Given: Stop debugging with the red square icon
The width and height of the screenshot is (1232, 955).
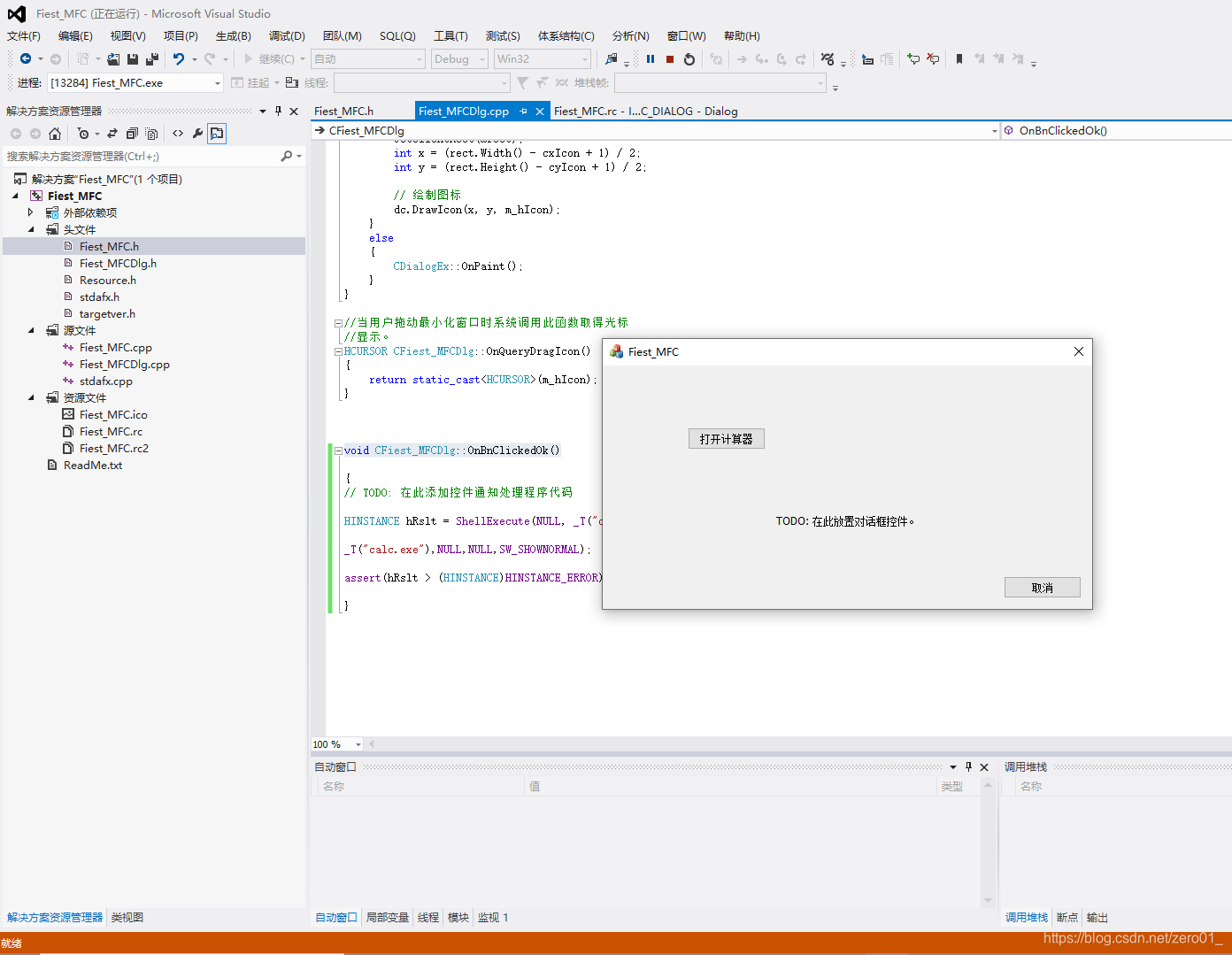Looking at the screenshot, I should click(x=670, y=59).
